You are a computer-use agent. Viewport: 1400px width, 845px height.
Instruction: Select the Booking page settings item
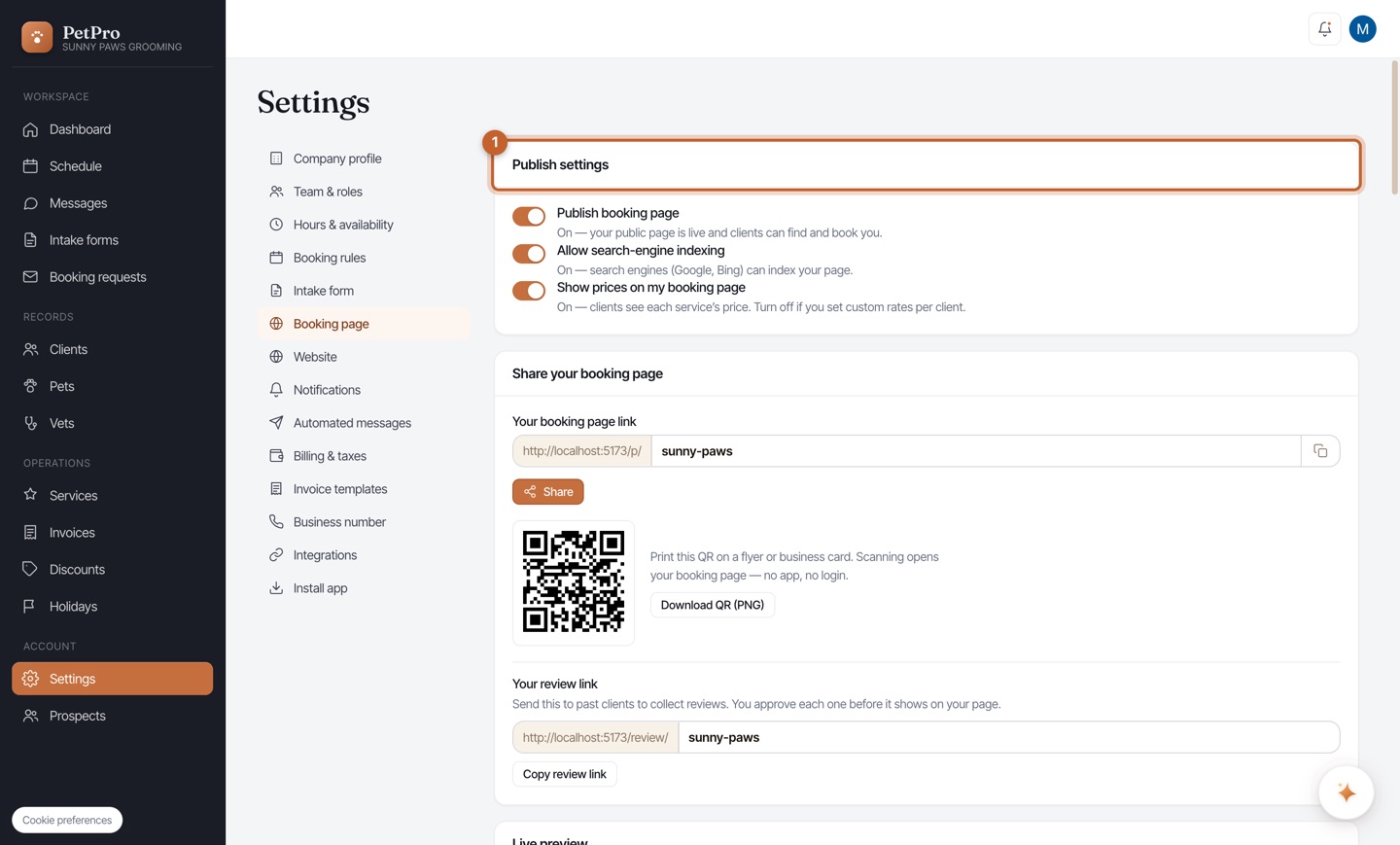click(x=364, y=324)
